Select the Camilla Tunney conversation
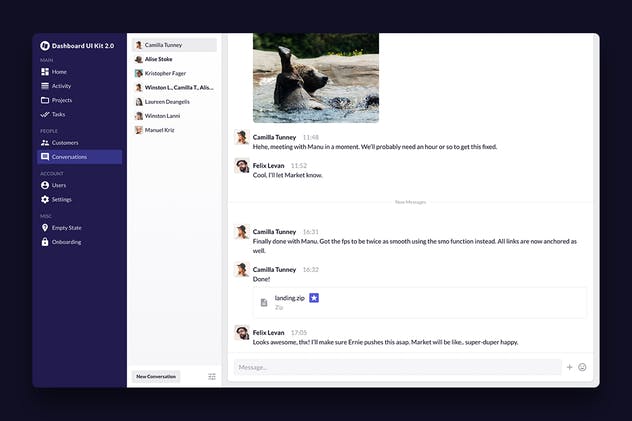 tap(174, 45)
